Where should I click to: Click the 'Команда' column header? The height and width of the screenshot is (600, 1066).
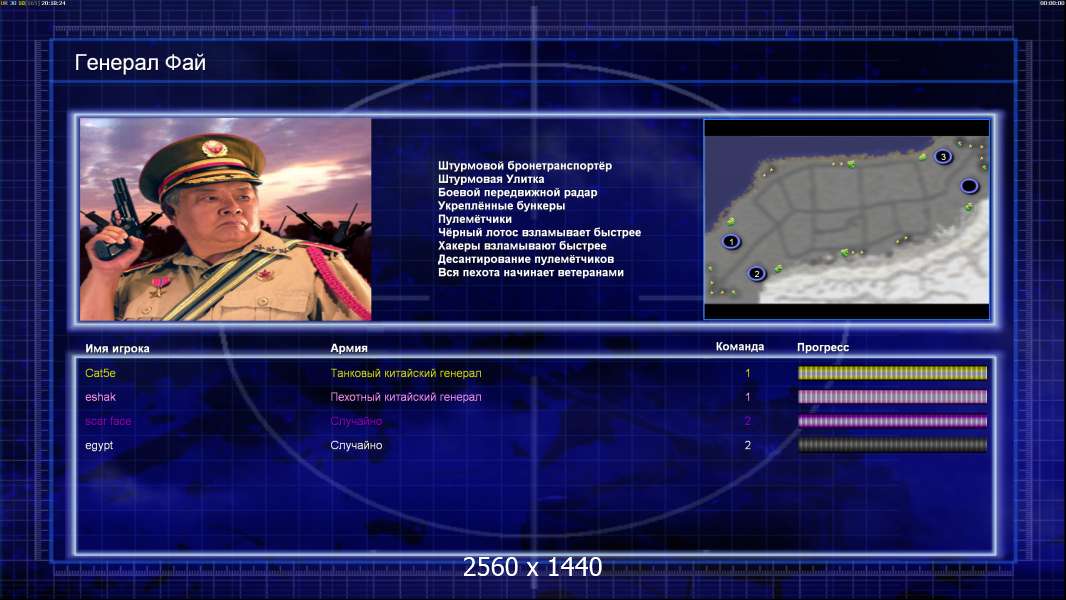(x=740, y=347)
